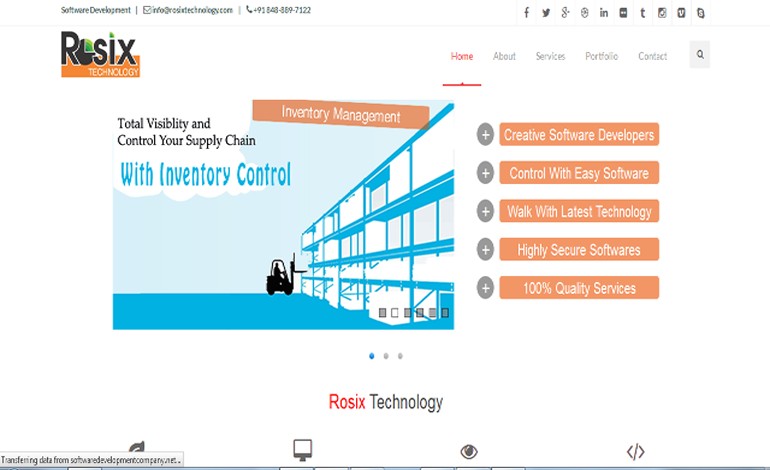This screenshot has width=770, height=470.
Task: Expand plus beside Control With Easy Software
Action: click(485, 173)
